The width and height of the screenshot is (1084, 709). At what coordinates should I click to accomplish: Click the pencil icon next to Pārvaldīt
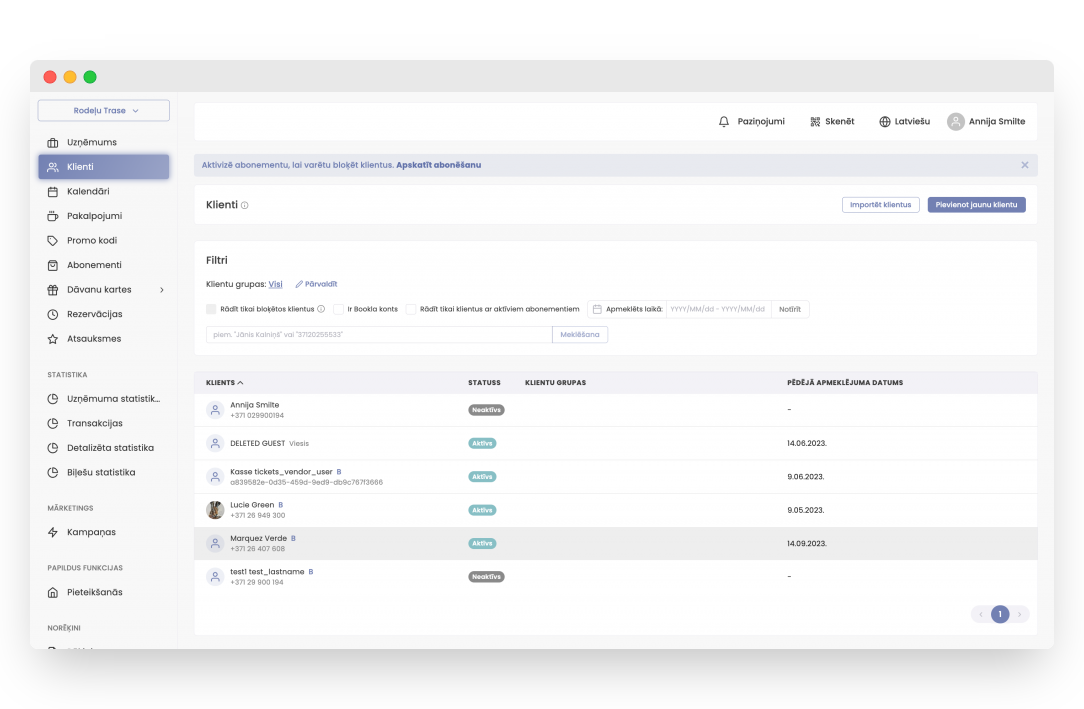pyautogui.click(x=299, y=285)
